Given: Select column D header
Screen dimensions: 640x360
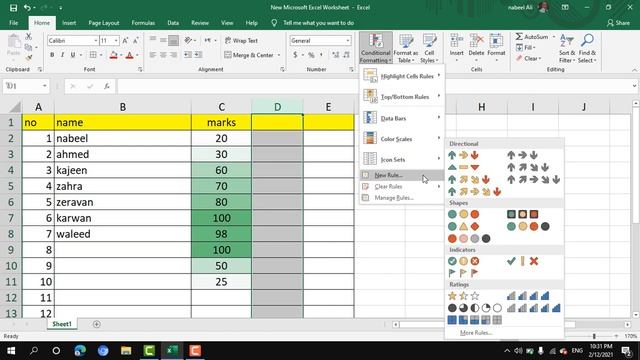Looking at the screenshot, I should (277, 107).
